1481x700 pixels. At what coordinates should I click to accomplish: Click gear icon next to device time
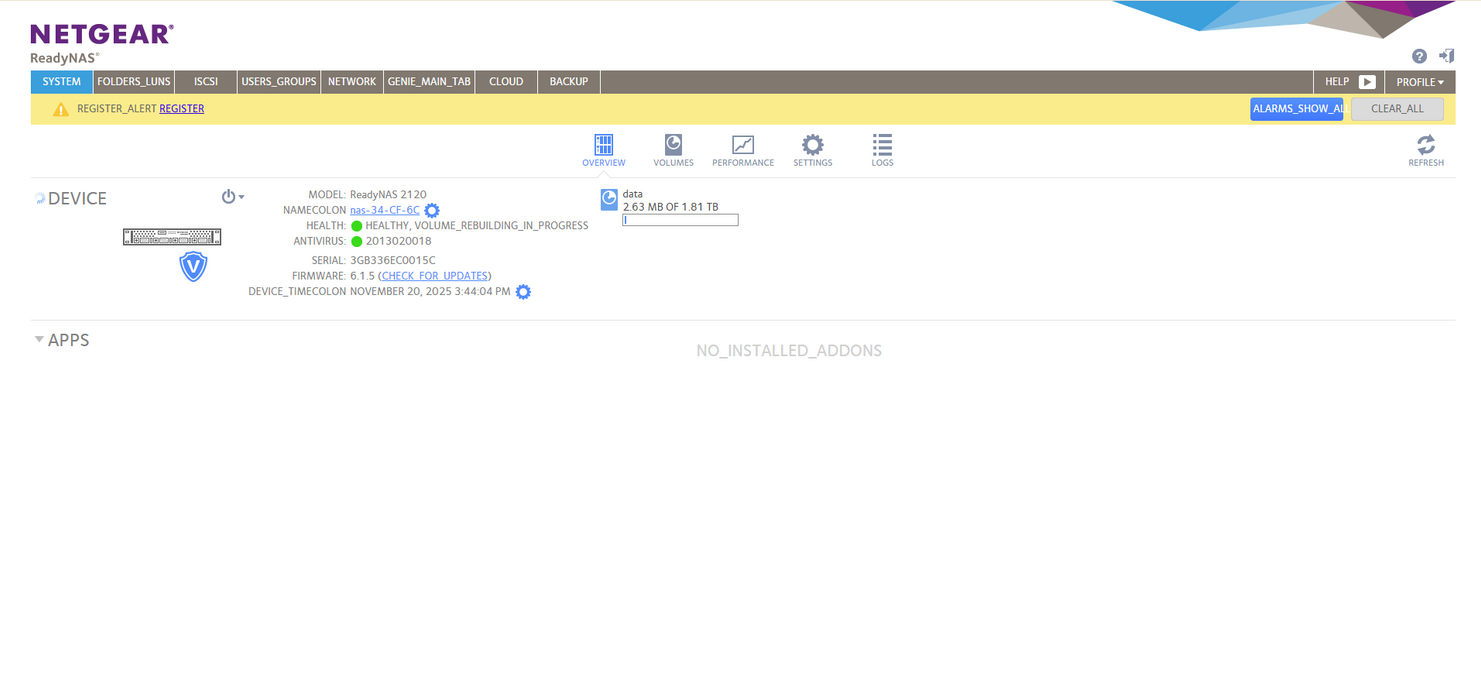523,292
